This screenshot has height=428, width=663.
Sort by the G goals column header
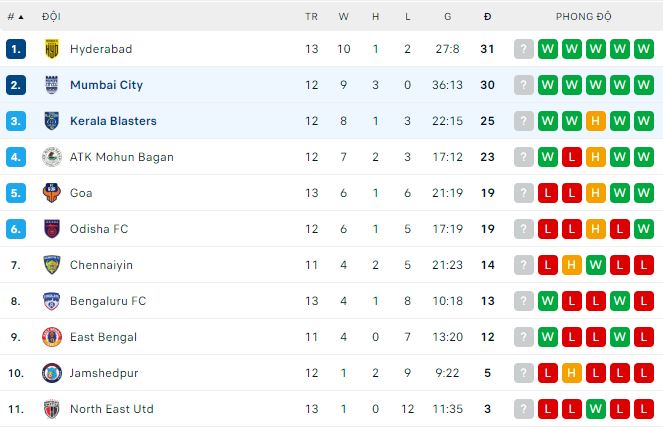coord(447,17)
